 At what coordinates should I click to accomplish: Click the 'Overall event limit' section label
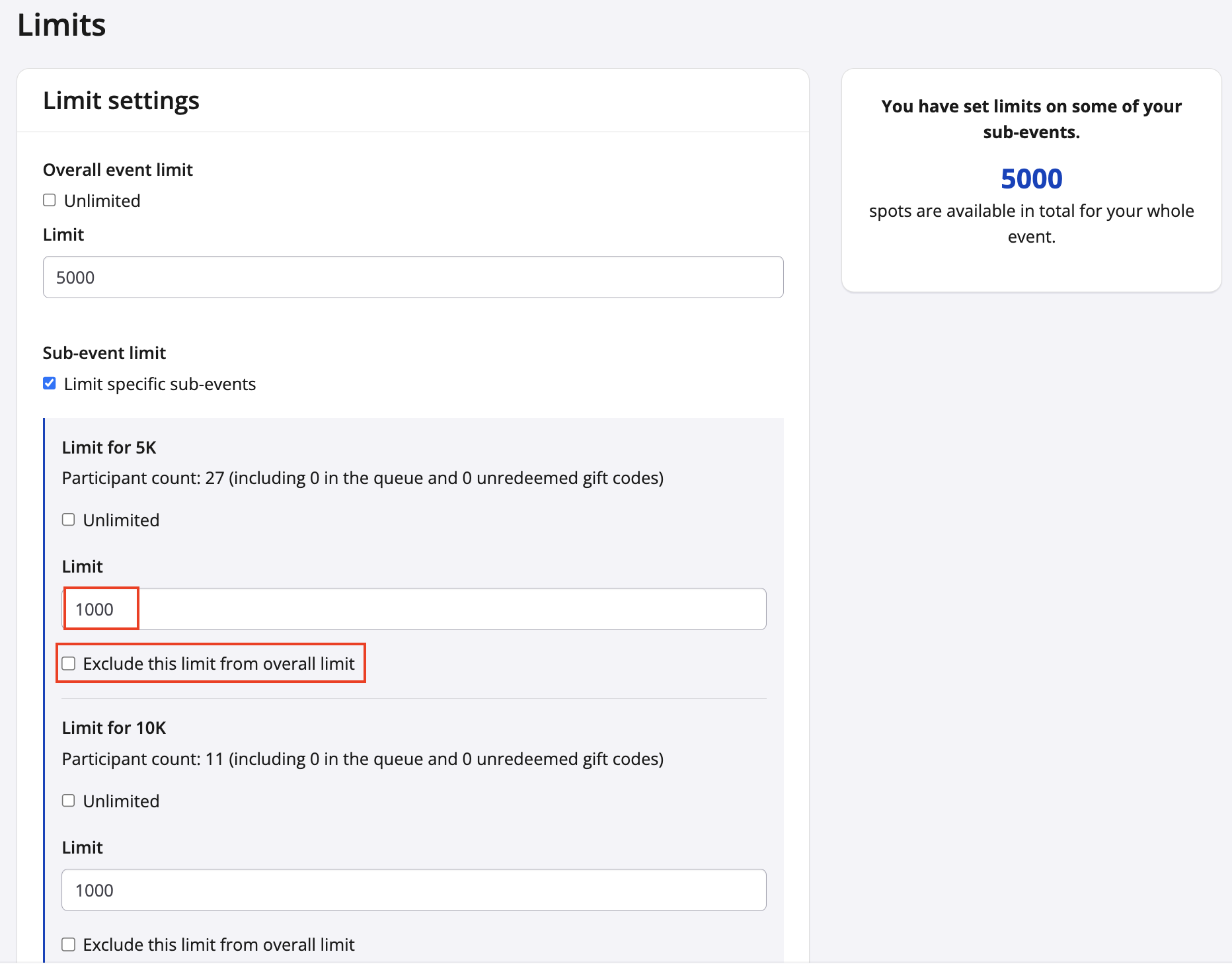[118, 170]
